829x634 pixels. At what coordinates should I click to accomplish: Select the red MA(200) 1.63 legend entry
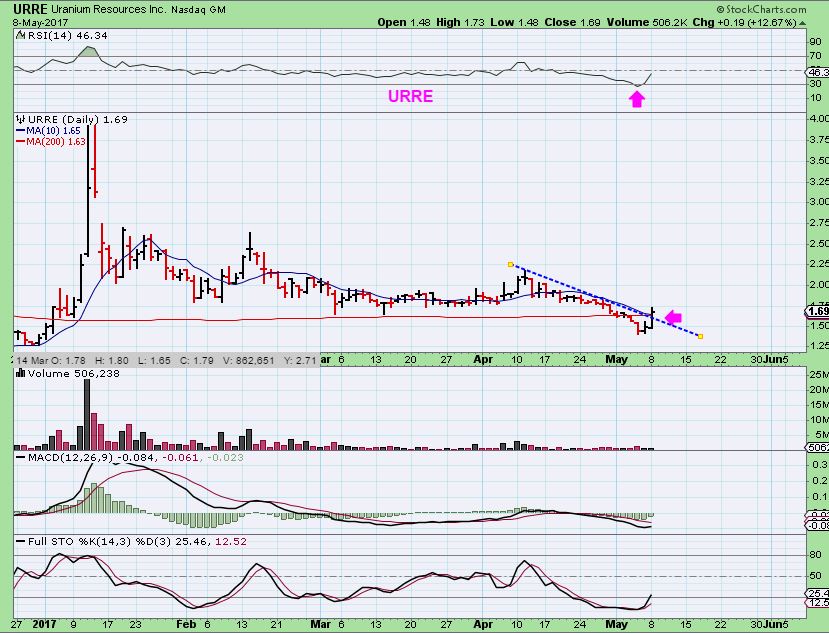coord(51,141)
